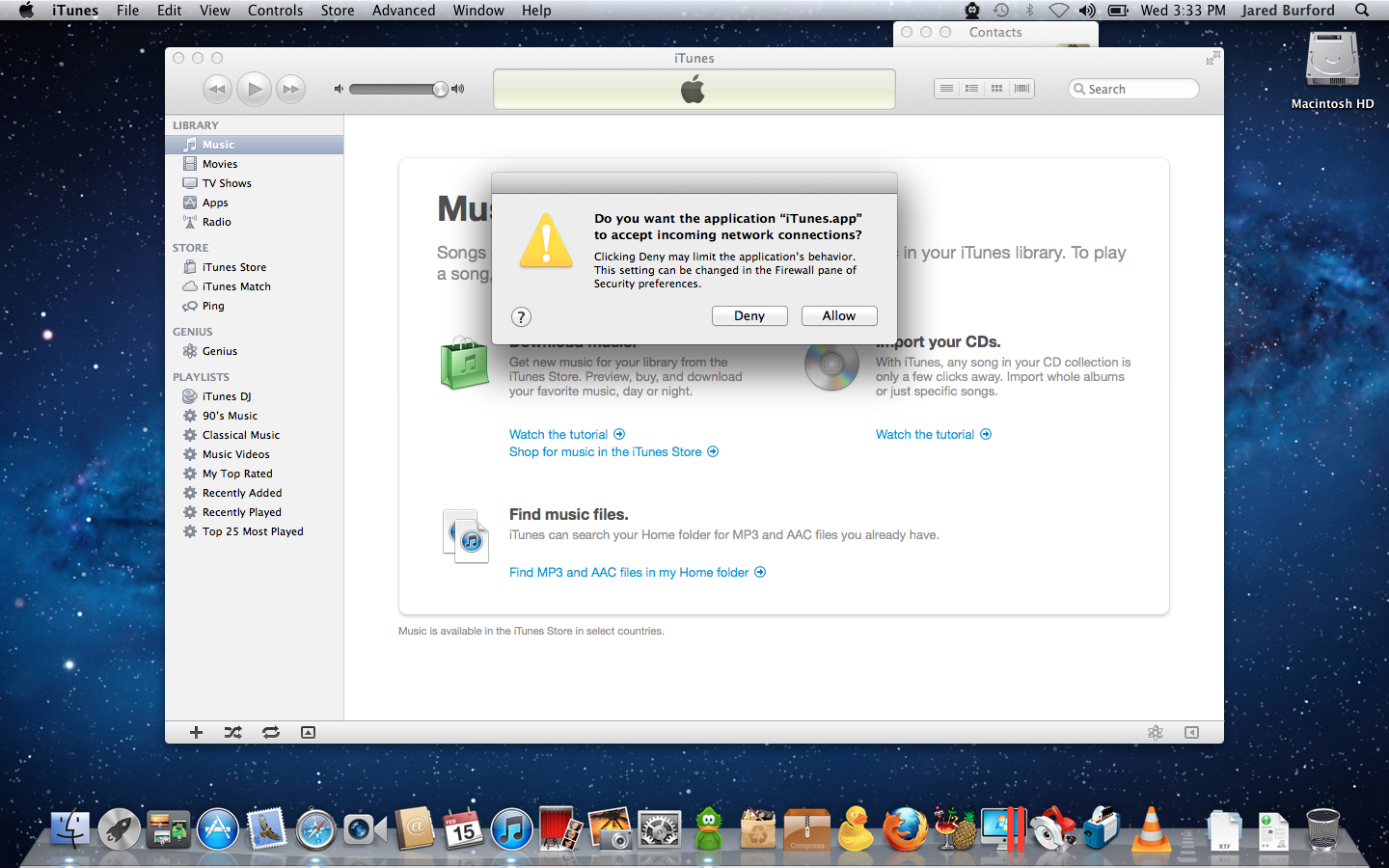This screenshot has width=1389, height=868.
Task: Switch to Cover Flow view
Action: (1021, 89)
